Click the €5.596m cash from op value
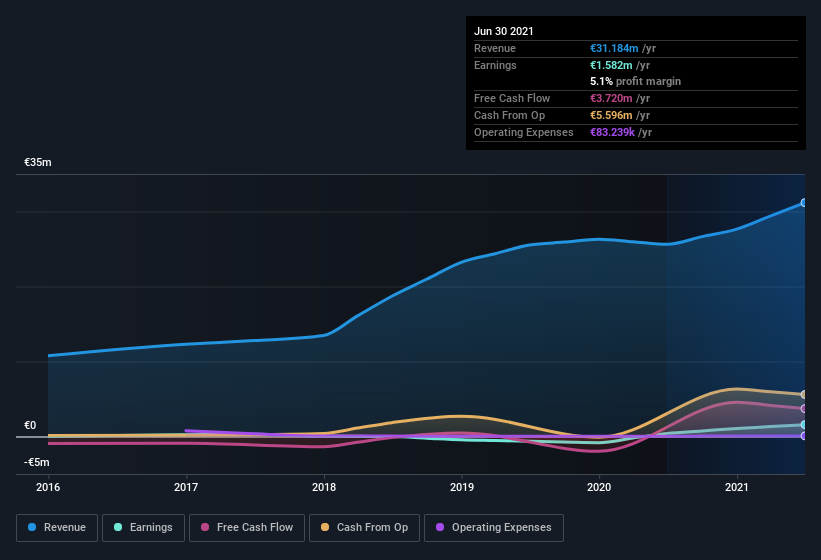This screenshot has width=821, height=560. point(611,115)
